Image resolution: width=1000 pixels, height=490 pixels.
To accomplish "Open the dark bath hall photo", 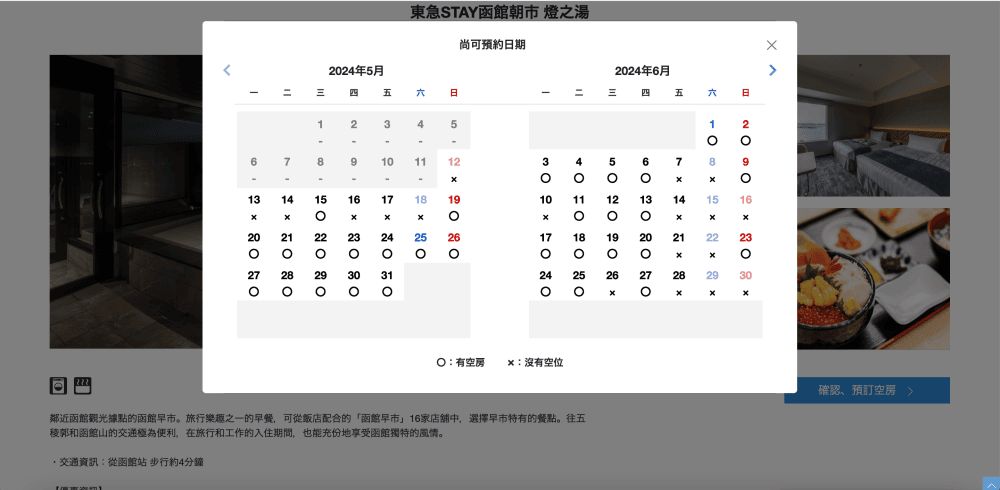I will coord(126,202).
